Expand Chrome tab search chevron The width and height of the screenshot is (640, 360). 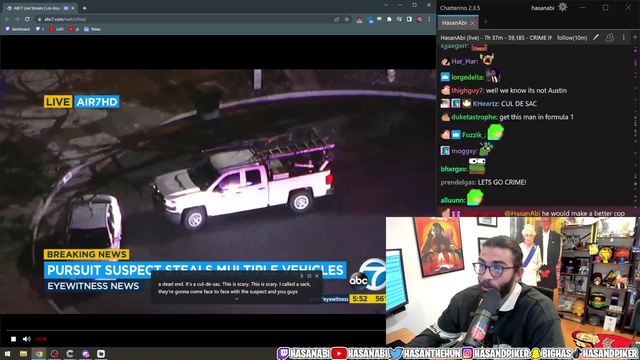tap(386, 5)
